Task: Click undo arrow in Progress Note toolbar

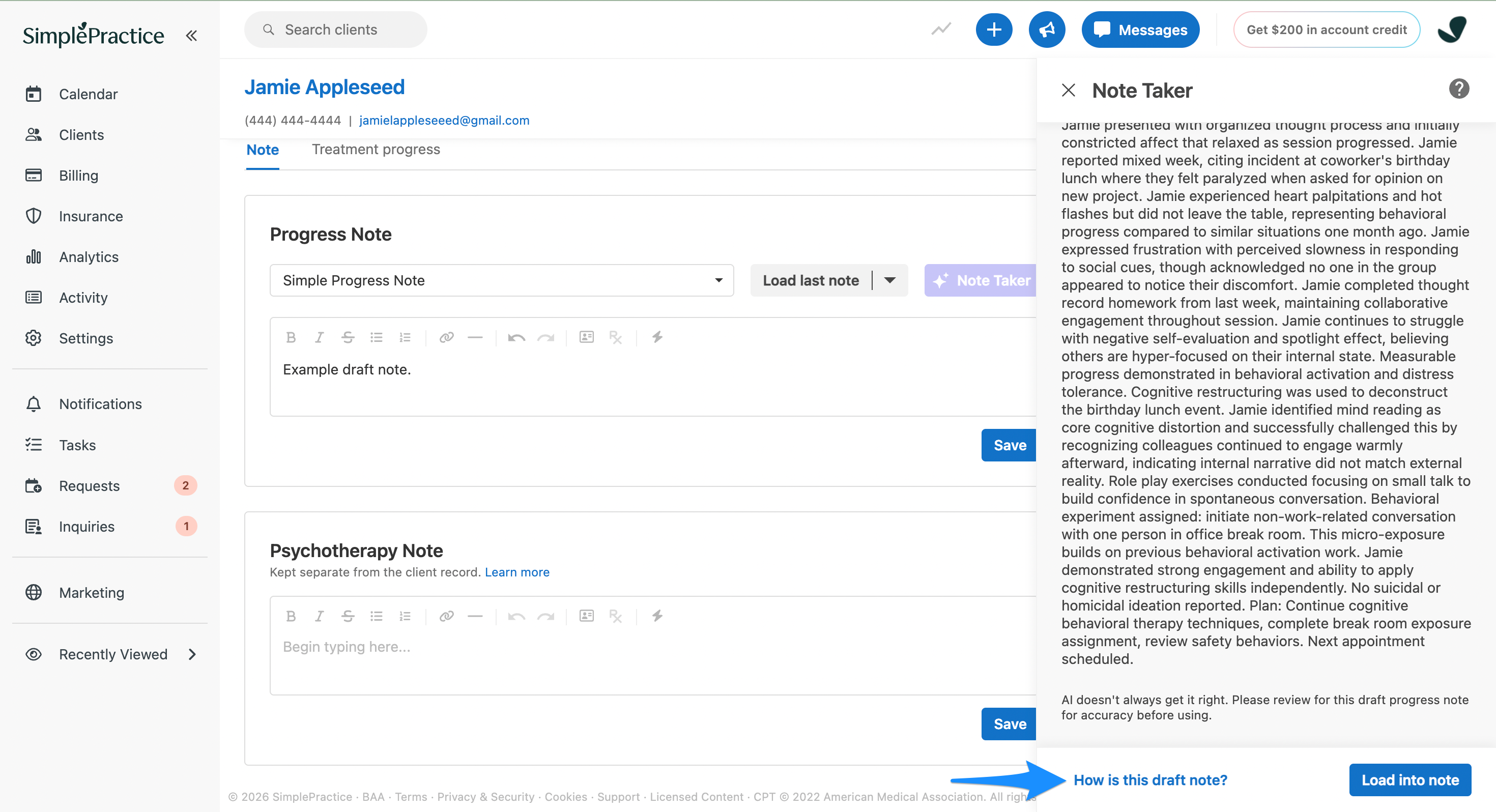Action: click(516, 337)
